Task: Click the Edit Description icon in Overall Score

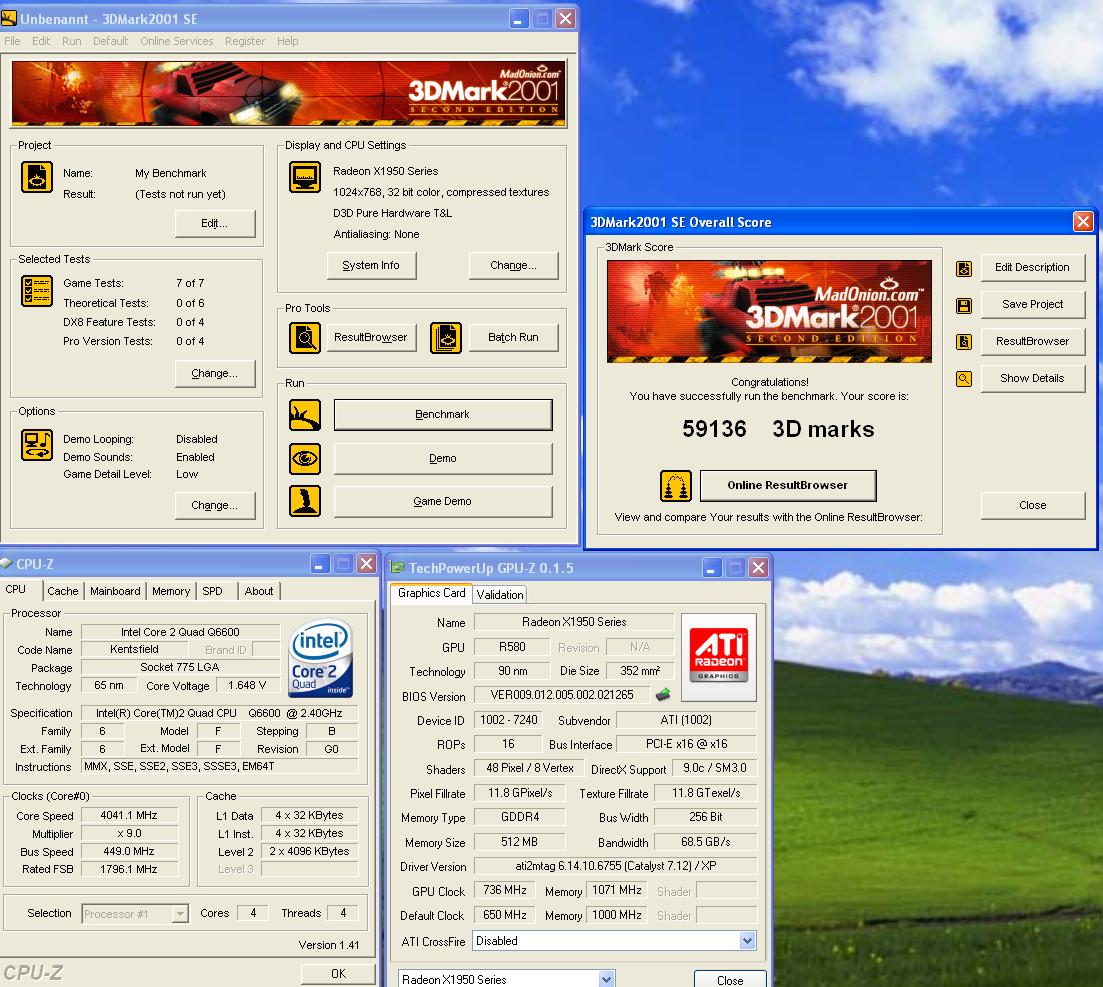Action: pos(964,268)
